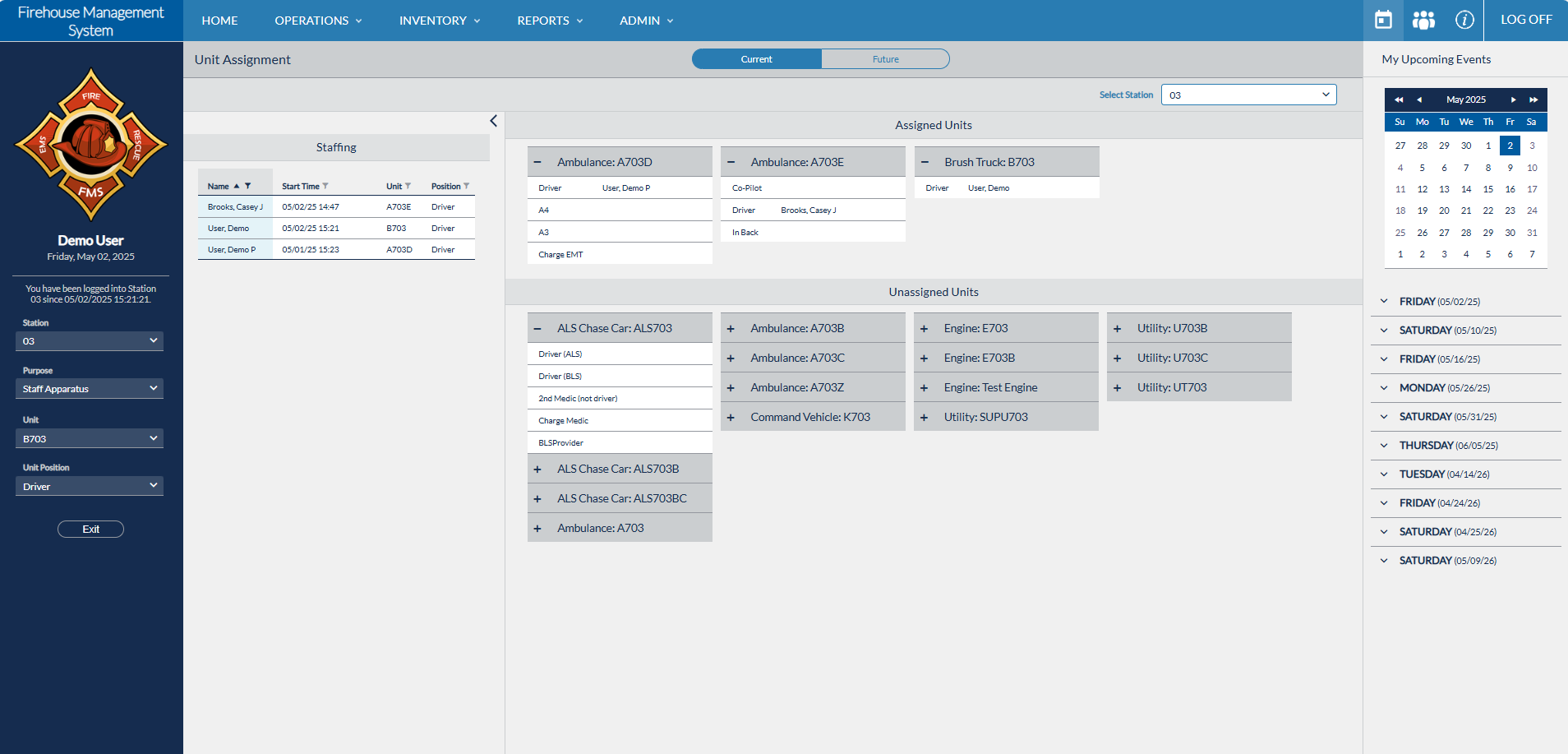Image resolution: width=1568 pixels, height=754 pixels.
Task: Expand the Engine: E703 unassigned unit
Action: 924,328
